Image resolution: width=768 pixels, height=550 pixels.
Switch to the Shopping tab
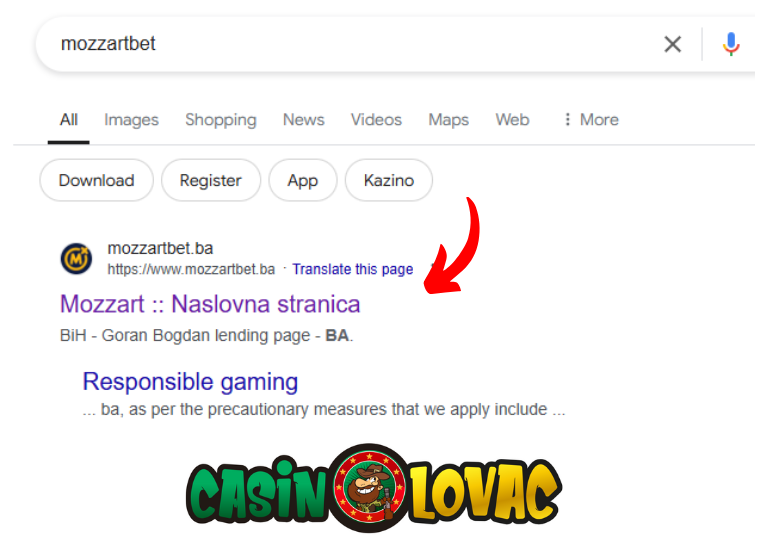[x=221, y=120]
